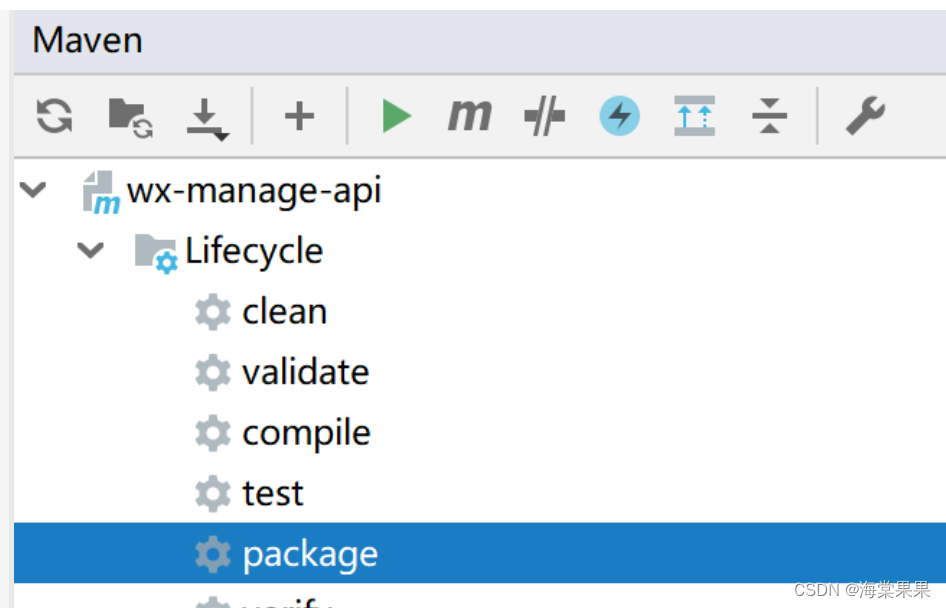Click gear icon beside test
Screen dimensions: 946x608
coord(213,493)
